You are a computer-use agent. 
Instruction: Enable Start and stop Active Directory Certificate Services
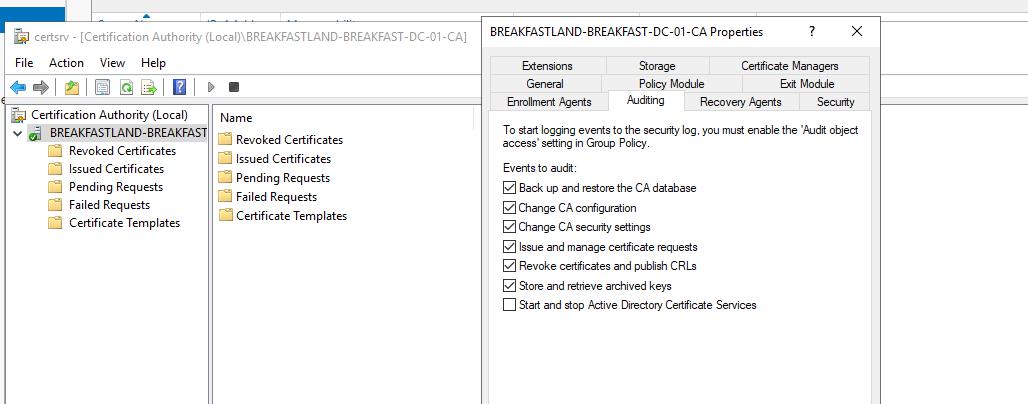pos(511,305)
